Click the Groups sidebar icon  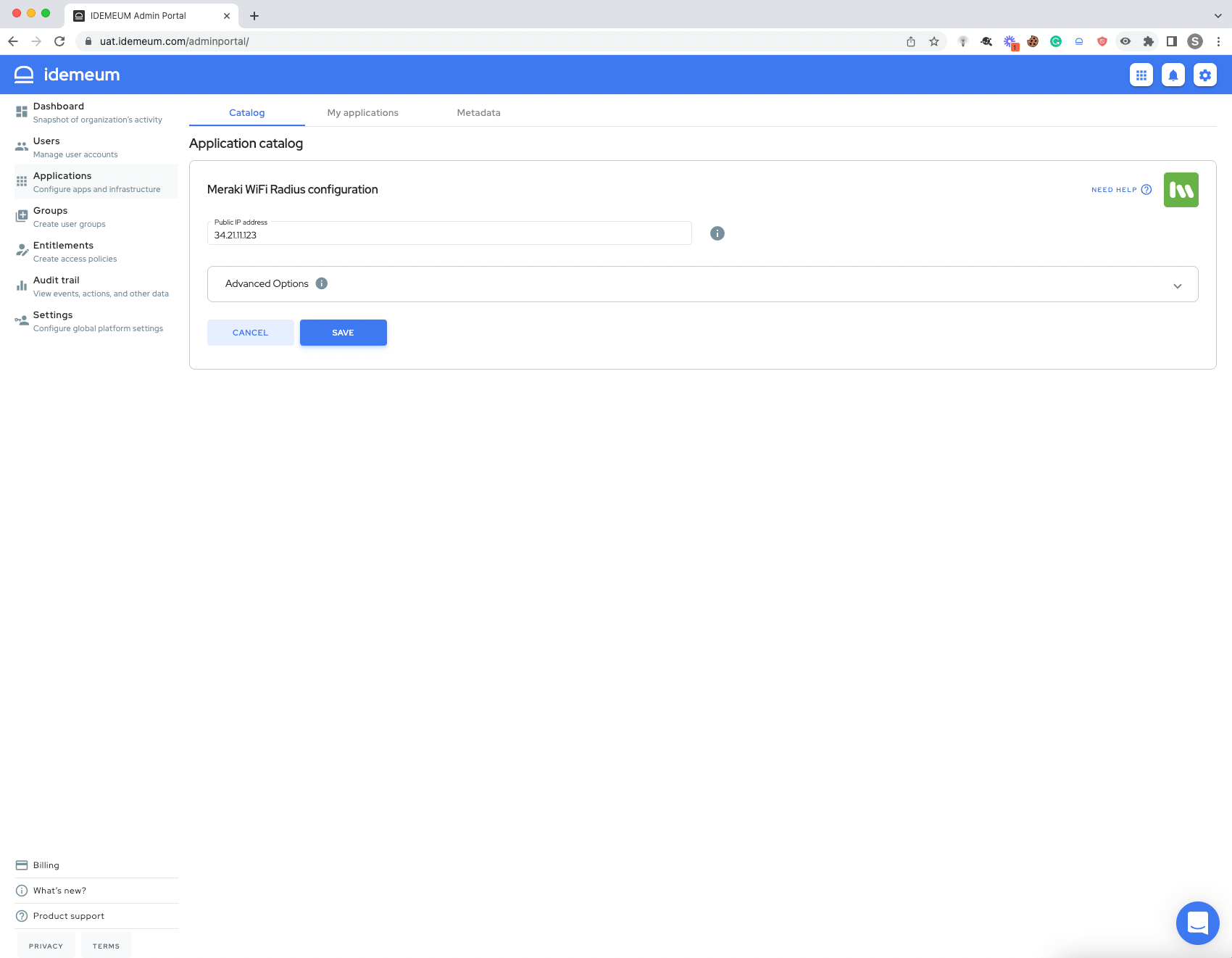(22, 216)
